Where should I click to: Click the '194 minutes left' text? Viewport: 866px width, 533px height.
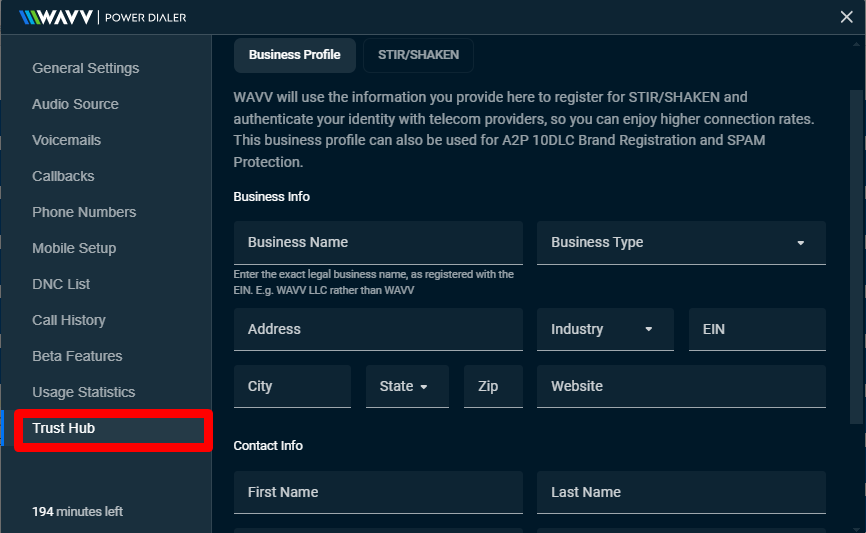tap(77, 511)
